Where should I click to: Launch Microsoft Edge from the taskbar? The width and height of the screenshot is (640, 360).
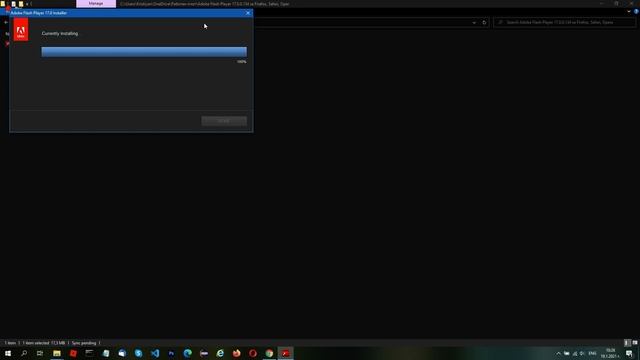pos(188,353)
